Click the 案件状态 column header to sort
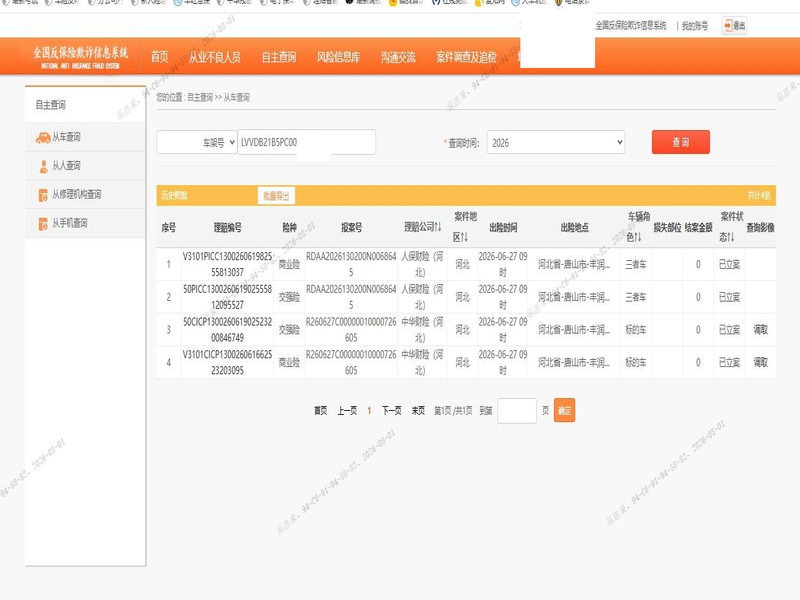This screenshot has height=600, width=800. coord(729,227)
